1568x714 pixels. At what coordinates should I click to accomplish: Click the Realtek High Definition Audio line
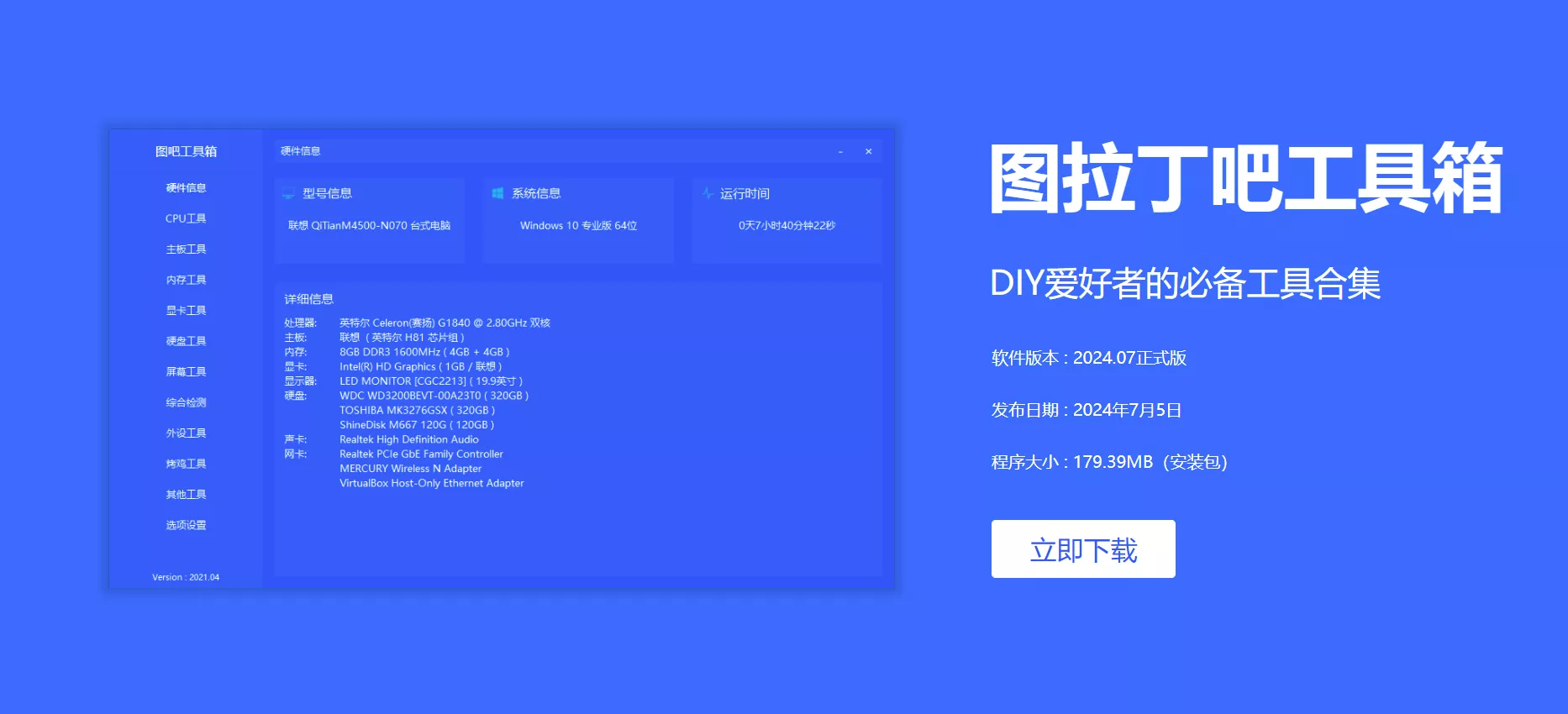409,439
